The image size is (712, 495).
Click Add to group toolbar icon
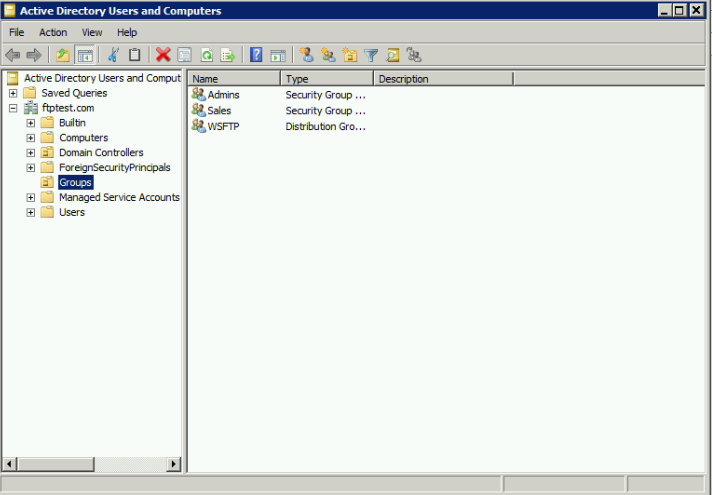[x=414, y=55]
